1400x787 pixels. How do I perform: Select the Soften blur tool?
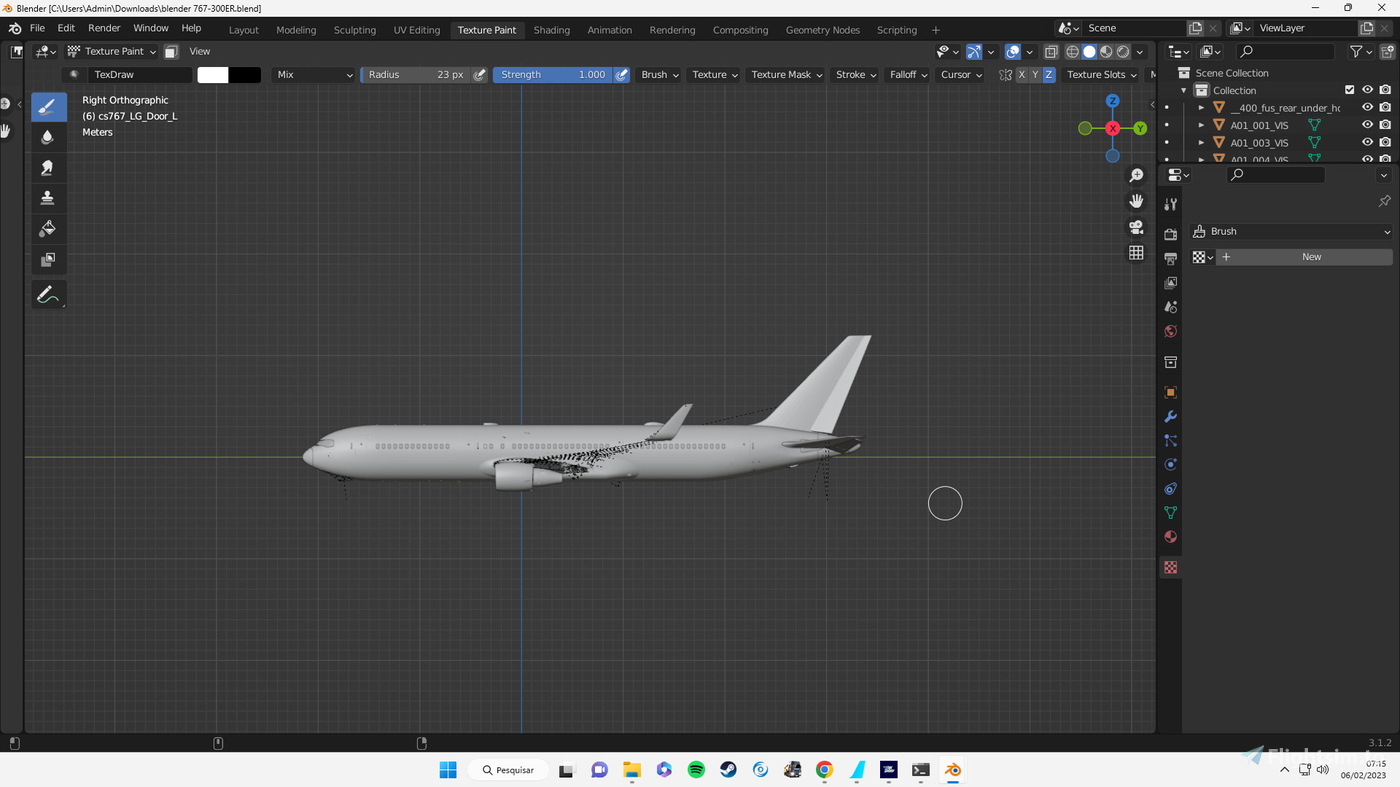[48, 136]
